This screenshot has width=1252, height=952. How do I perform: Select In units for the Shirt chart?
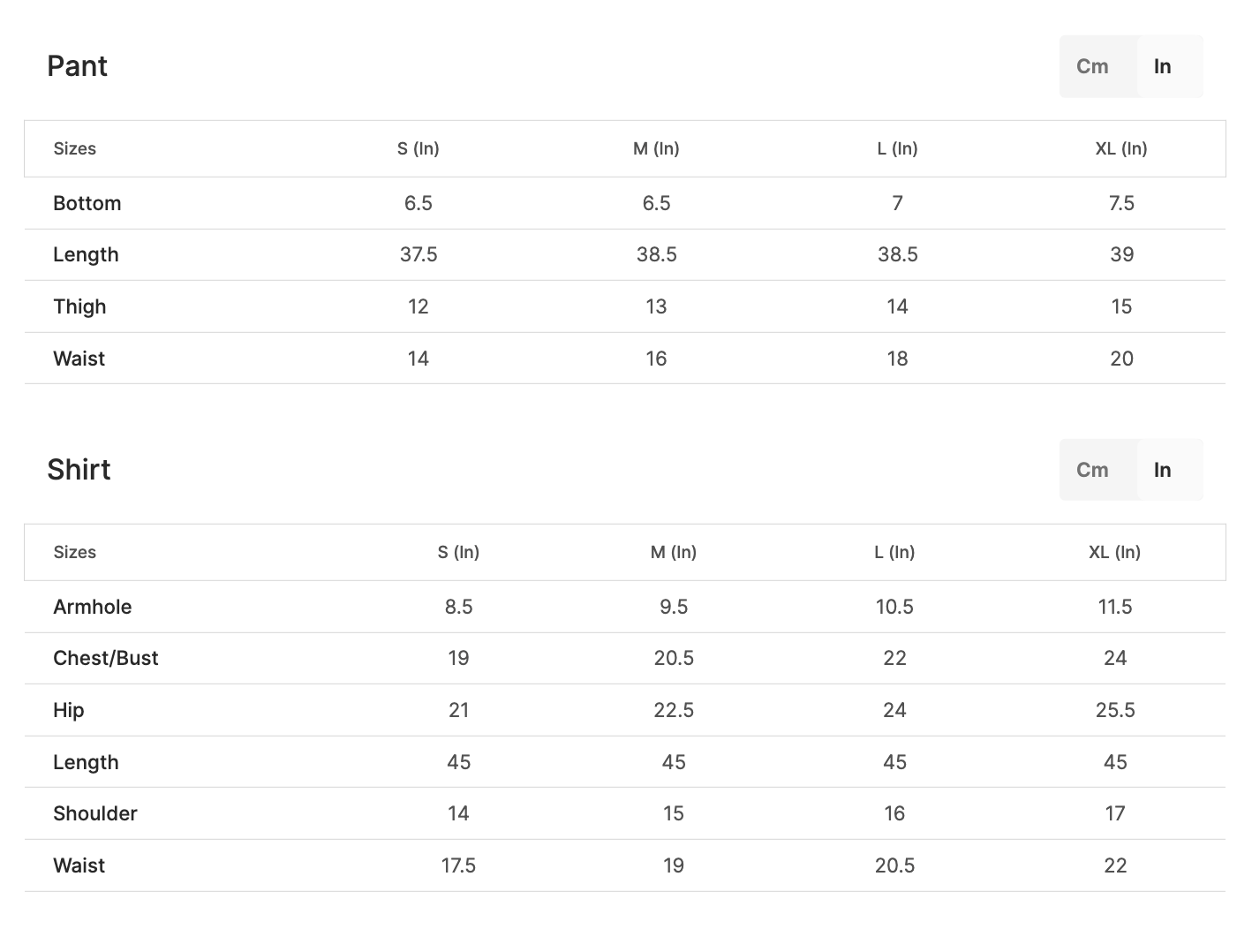click(1162, 470)
